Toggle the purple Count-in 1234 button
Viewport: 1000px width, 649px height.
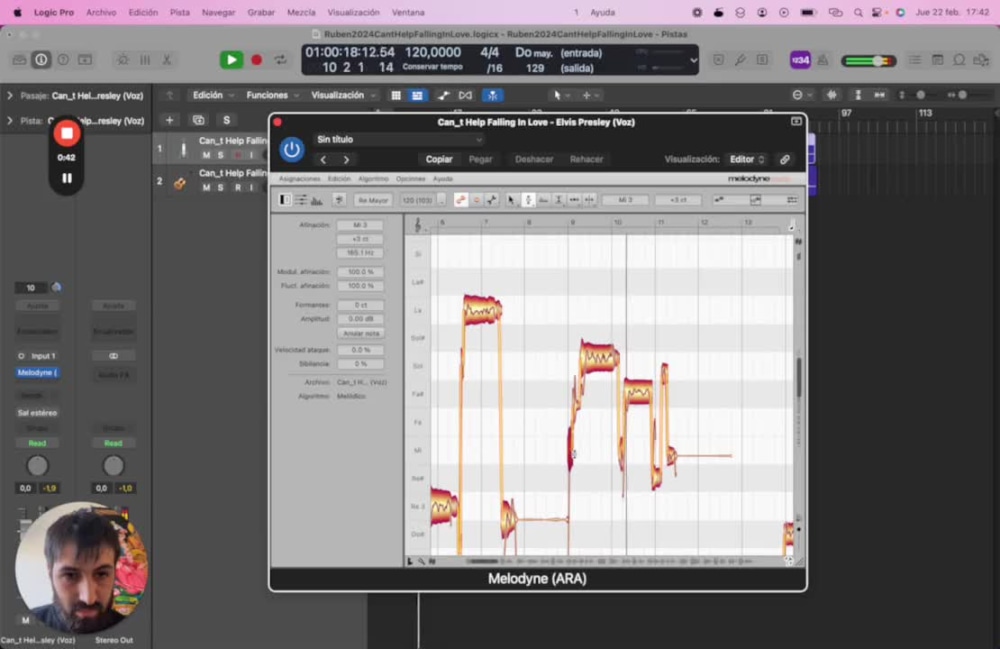point(800,60)
